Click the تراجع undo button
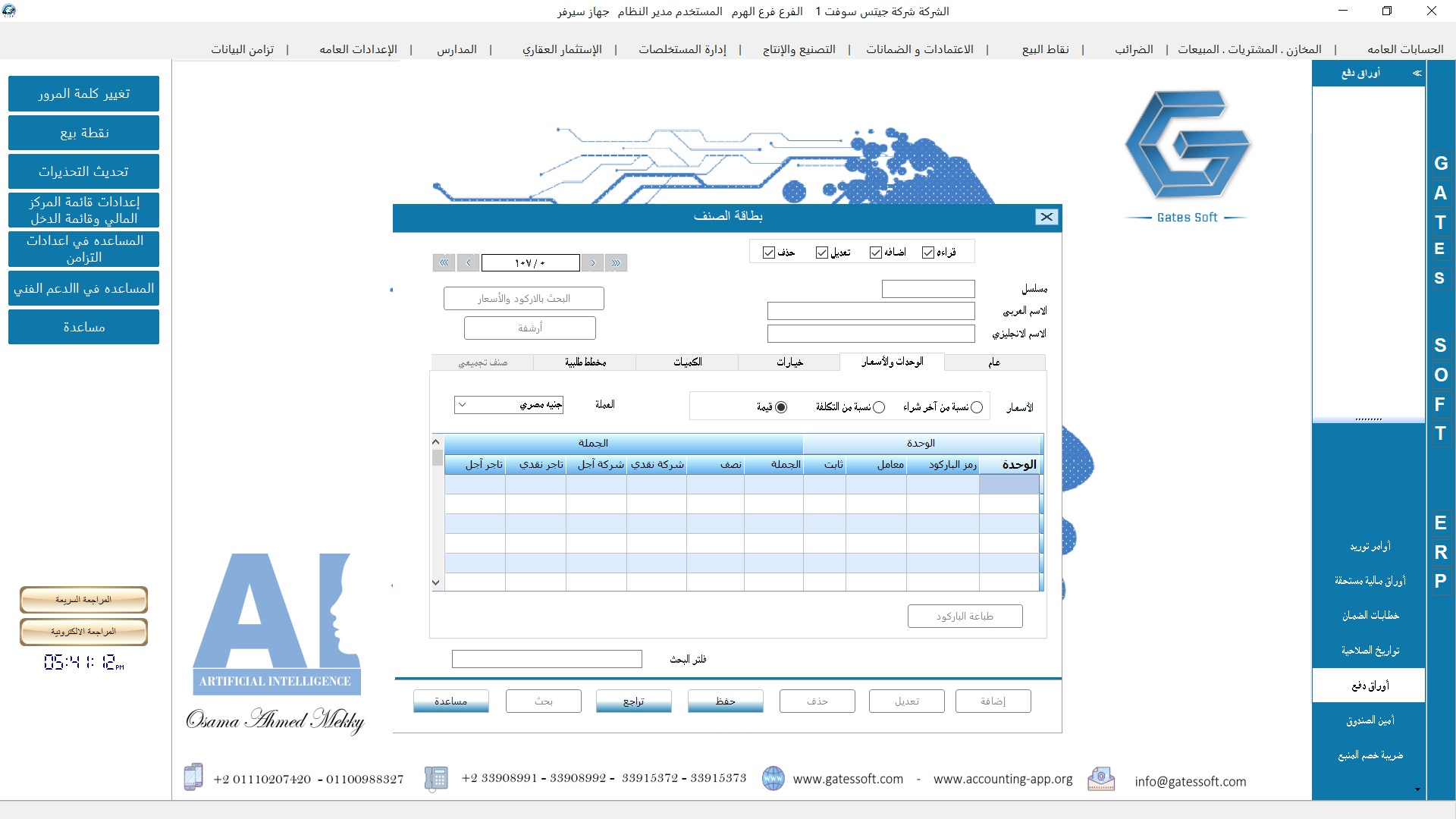Viewport: 1456px width, 819px height. tap(634, 701)
